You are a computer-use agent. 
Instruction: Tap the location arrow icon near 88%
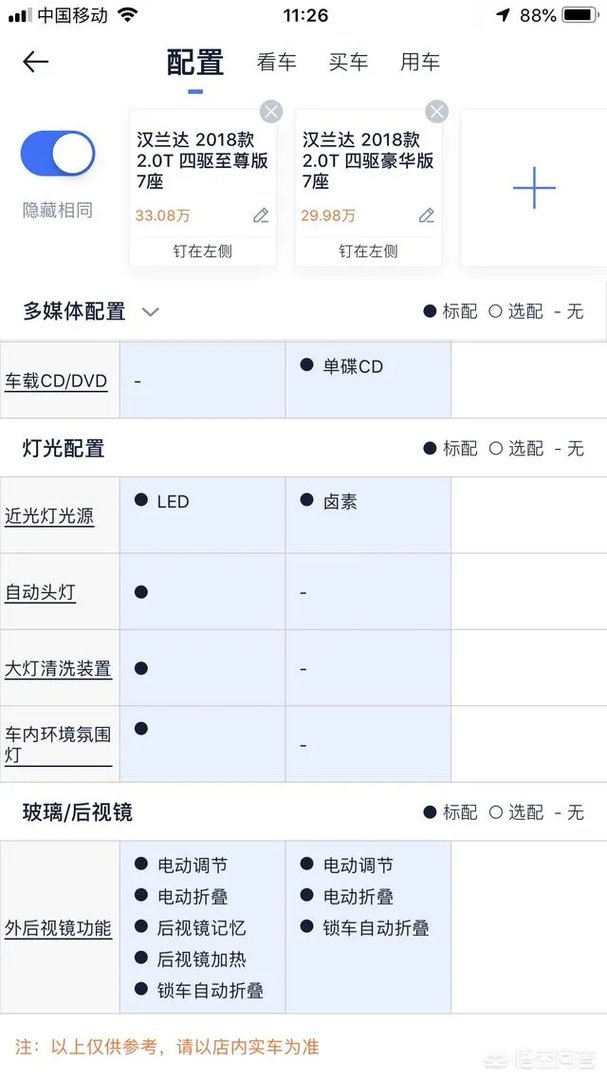(x=502, y=14)
